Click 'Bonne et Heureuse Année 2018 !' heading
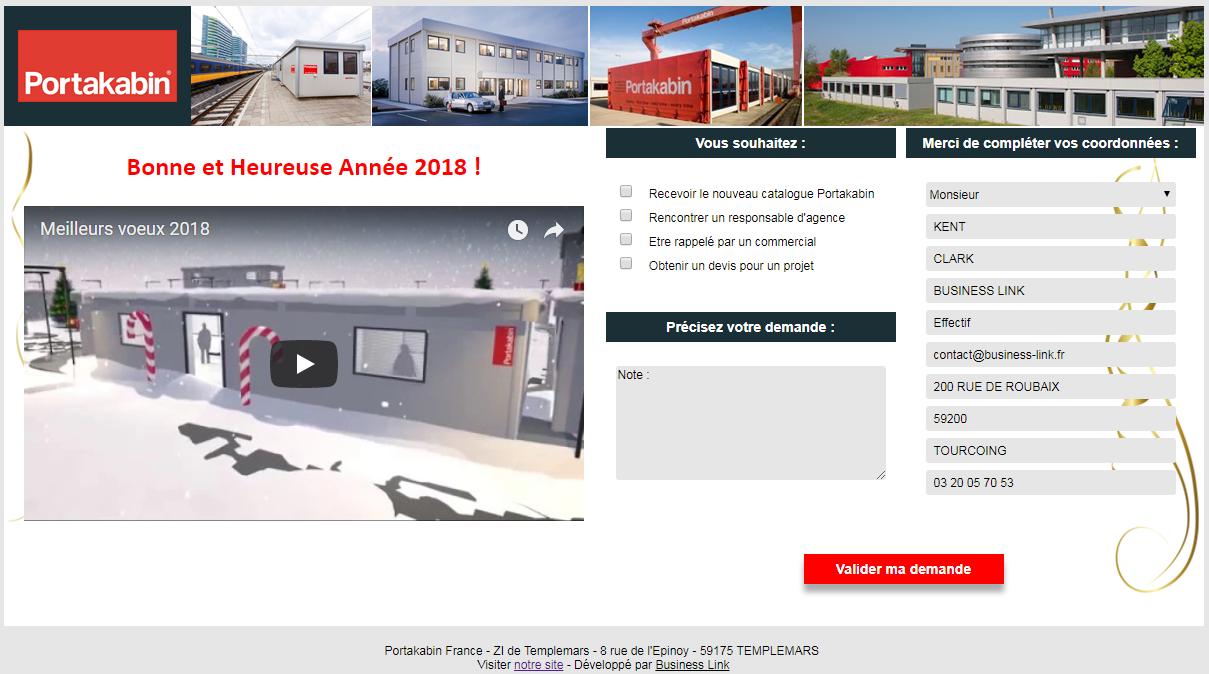The image size is (1209, 674). (x=304, y=167)
